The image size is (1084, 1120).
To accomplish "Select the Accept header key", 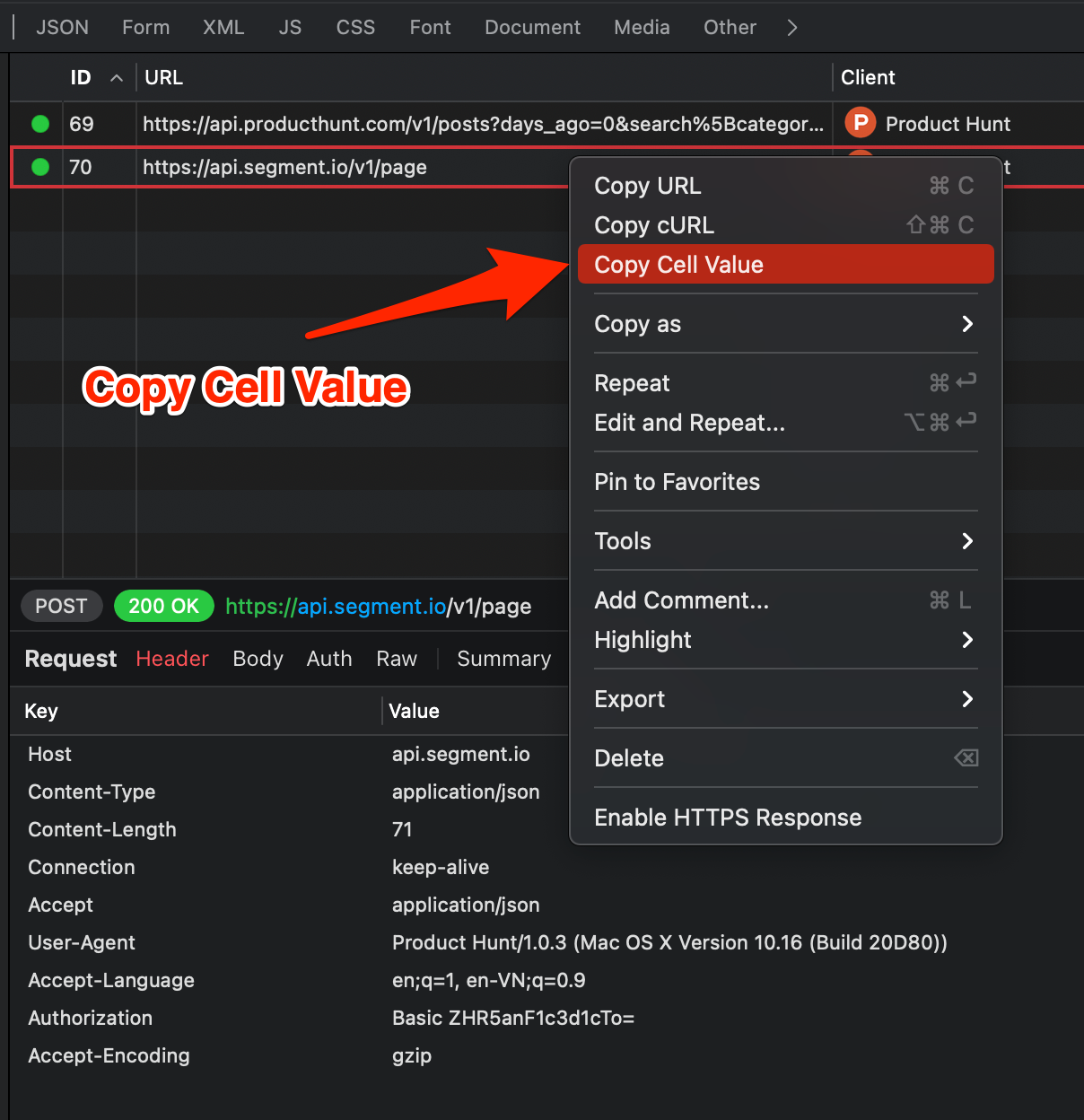I will tap(60, 906).
